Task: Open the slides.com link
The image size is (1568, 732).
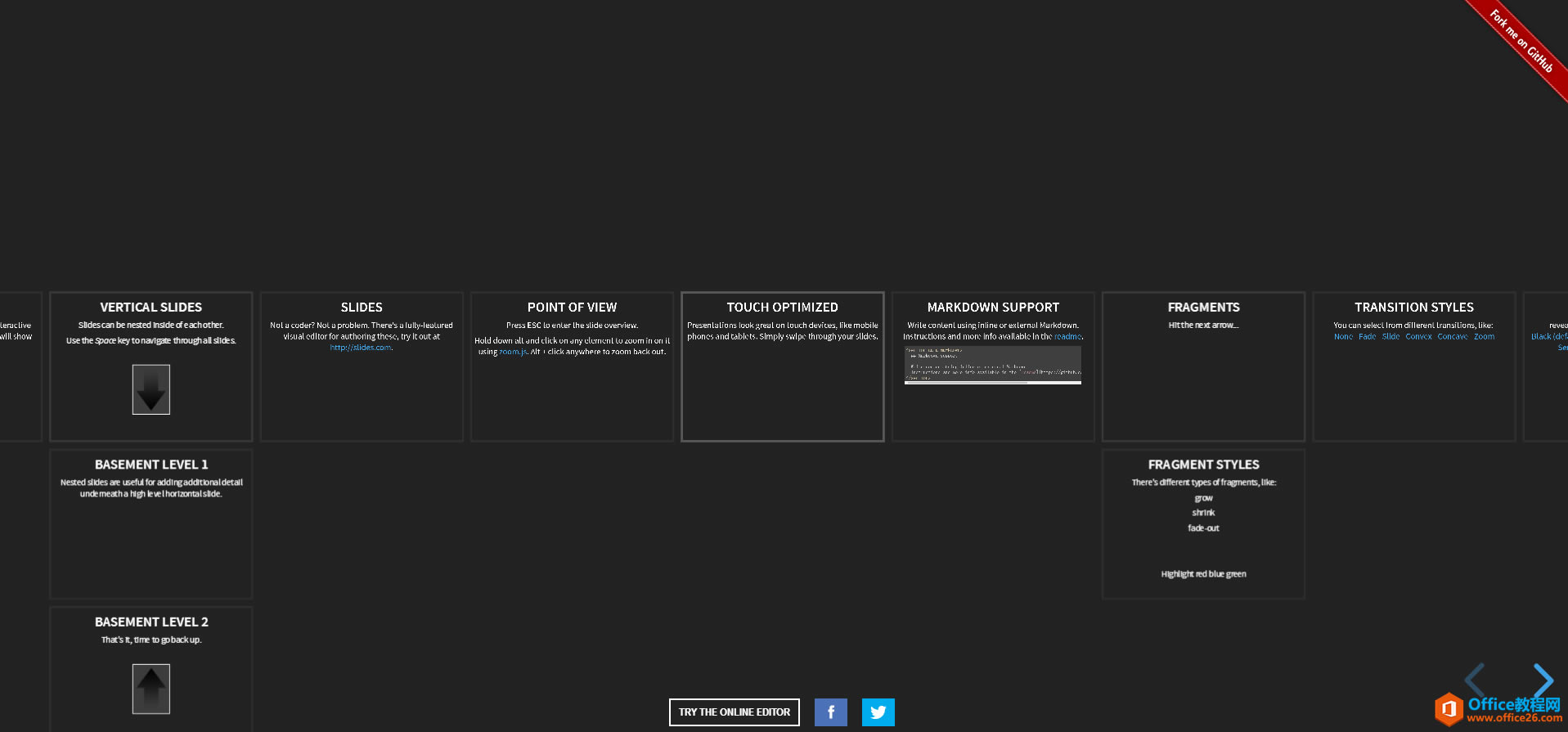Action: click(x=360, y=348)
